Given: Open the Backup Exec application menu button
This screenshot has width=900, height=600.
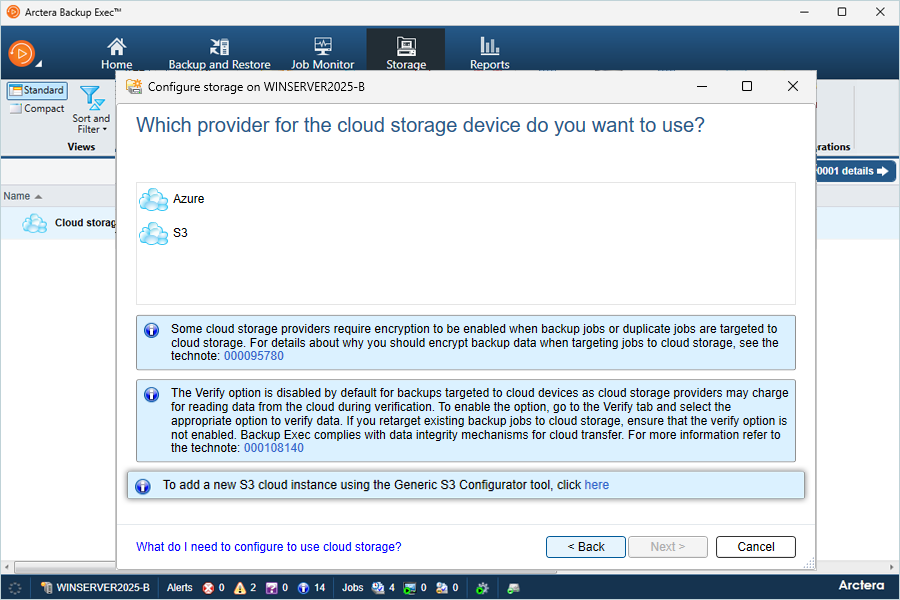Looking at the screenshot, I should tap(22, 53).
